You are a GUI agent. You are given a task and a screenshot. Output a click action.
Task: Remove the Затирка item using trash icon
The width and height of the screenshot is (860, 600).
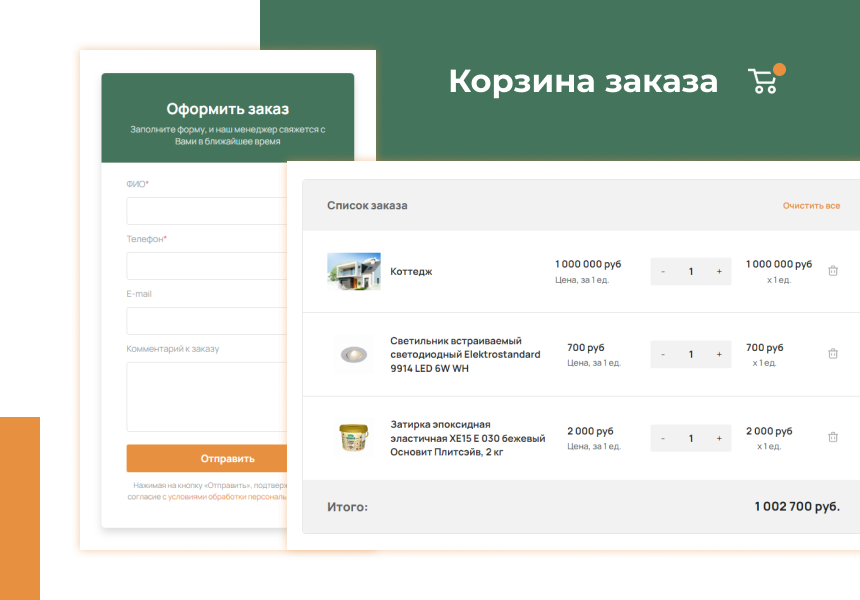click(833, 438)
